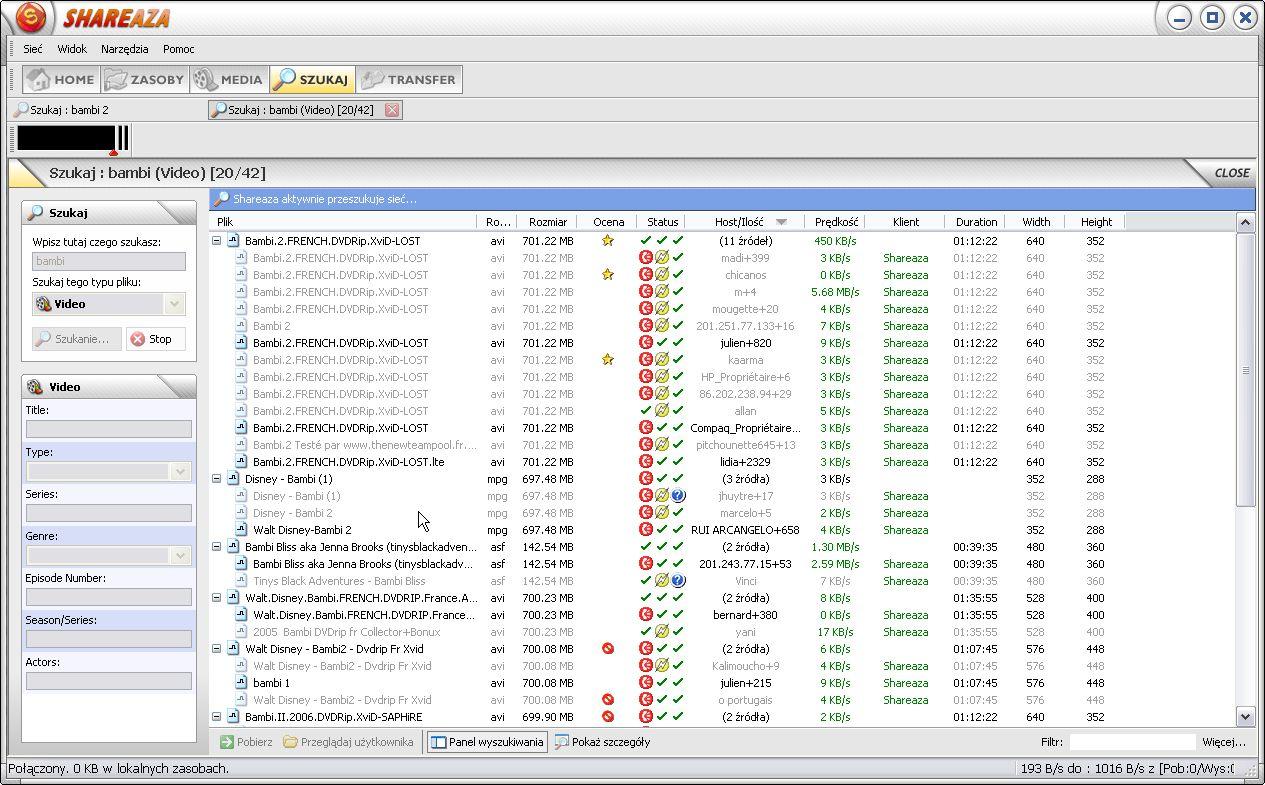Open the Narzędzia menu
The width and height of the screenshot is (1265, 785).
pos(124,49)
